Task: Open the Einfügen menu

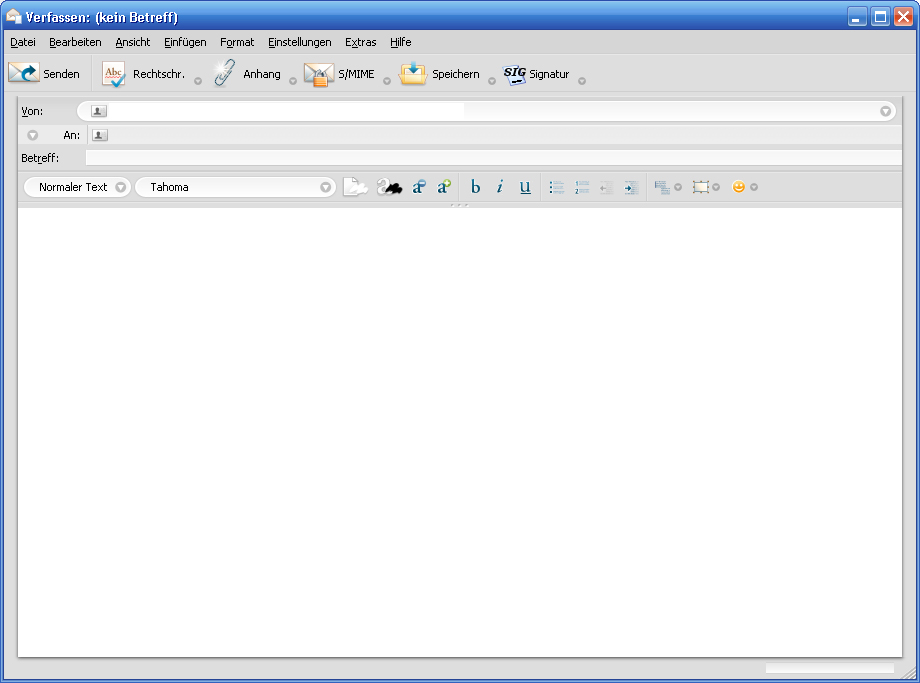Action: (185, 42)
